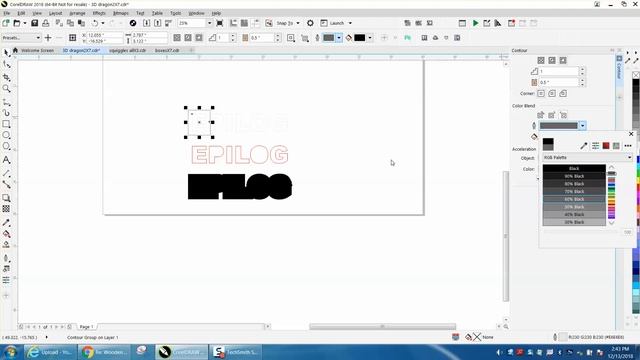This screenshot has width=640, height=360.
Task: Switch to the Welcome Screen tab
Action: tap(37, 51)
